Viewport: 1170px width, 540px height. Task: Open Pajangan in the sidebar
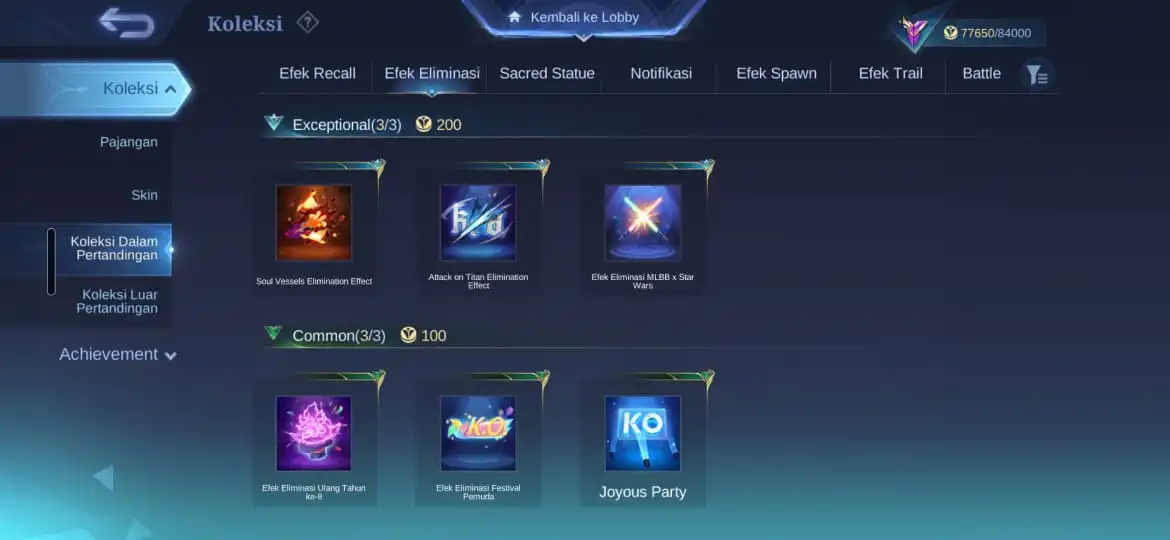[x=128, y=142]
